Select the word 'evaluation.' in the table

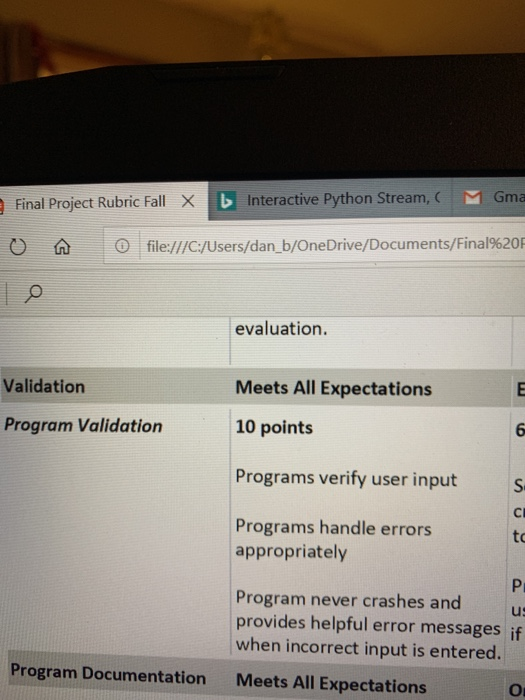coord(281,329)
